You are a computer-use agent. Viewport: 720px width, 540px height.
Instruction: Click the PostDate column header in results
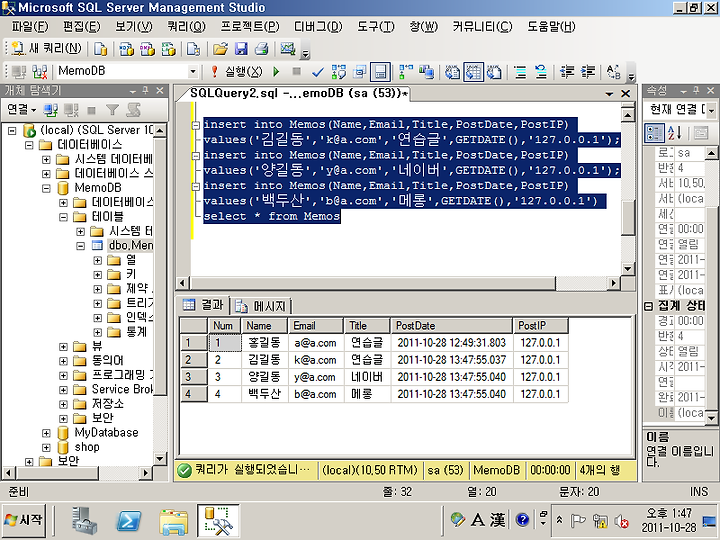click(x=452, y=326)
